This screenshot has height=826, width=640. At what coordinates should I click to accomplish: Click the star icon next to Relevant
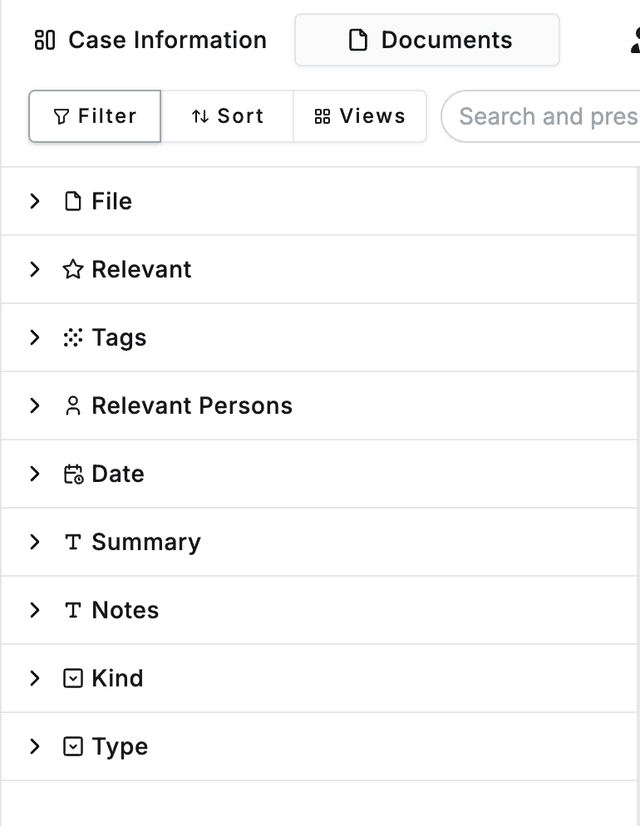[72, 270]
